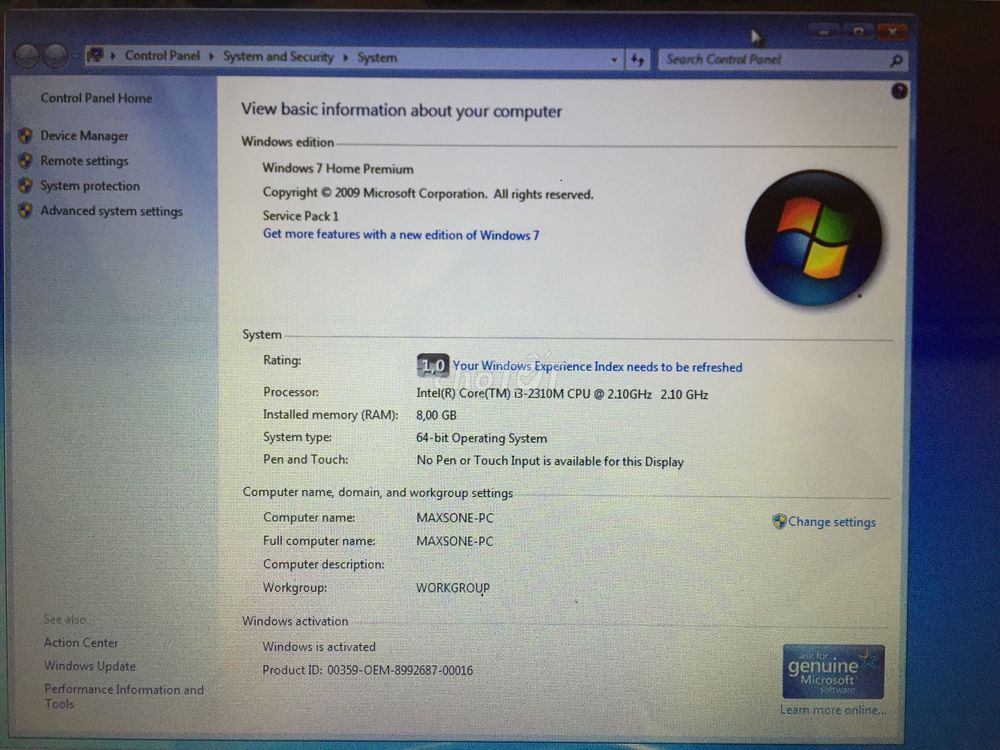Screen dimensions: 1000x750
Task: Click the Windows logo orb image
Action: (814, 238)
